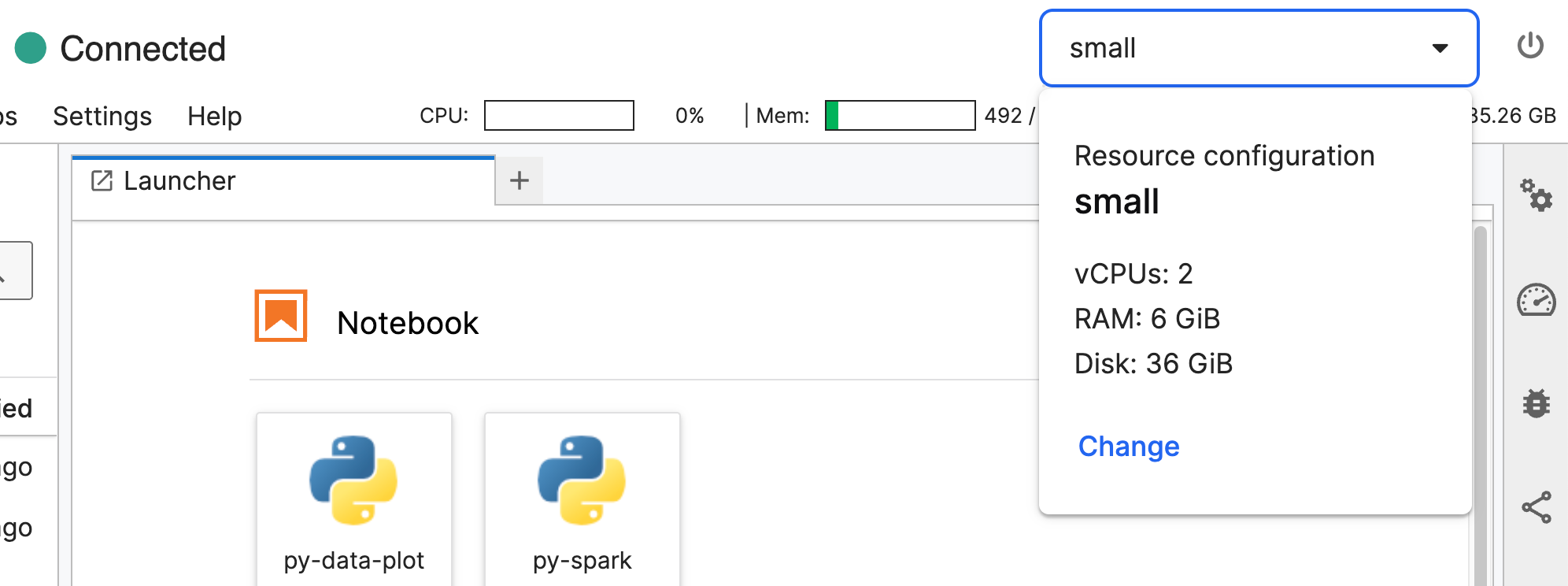The image size is (1568, 586).
Task: Open the Help menu
Action: pyautogui.click(x=214, y=117)
